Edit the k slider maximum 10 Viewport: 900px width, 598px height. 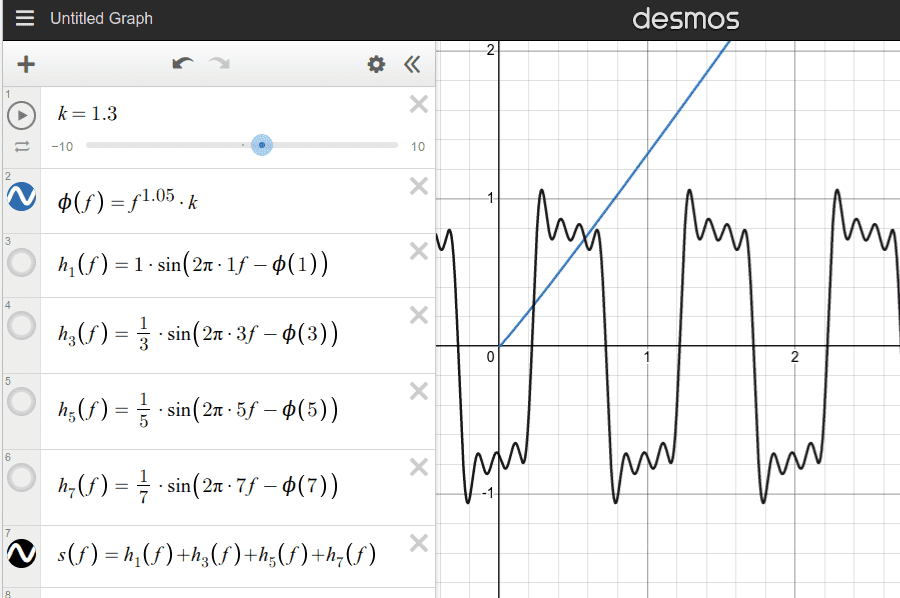click(418, 147)
